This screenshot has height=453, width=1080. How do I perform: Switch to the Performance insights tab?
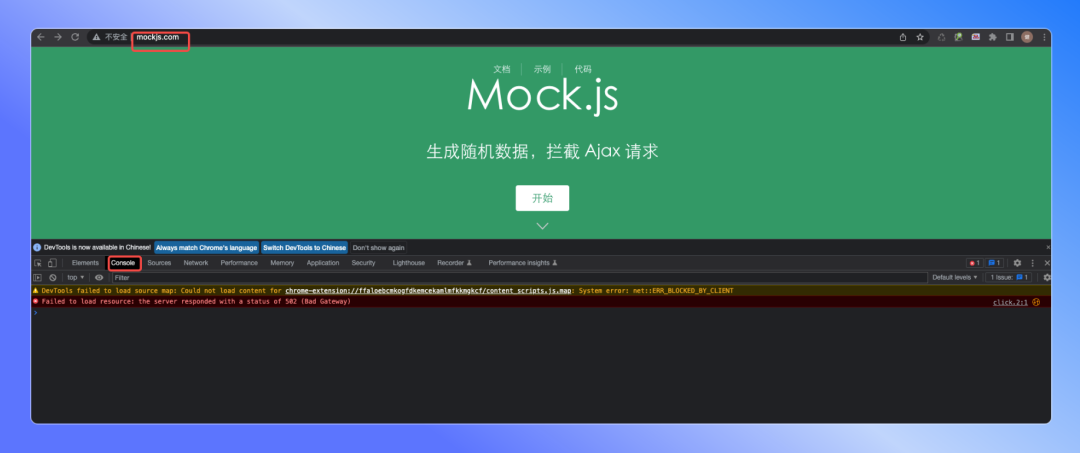[x=523, y=263]
